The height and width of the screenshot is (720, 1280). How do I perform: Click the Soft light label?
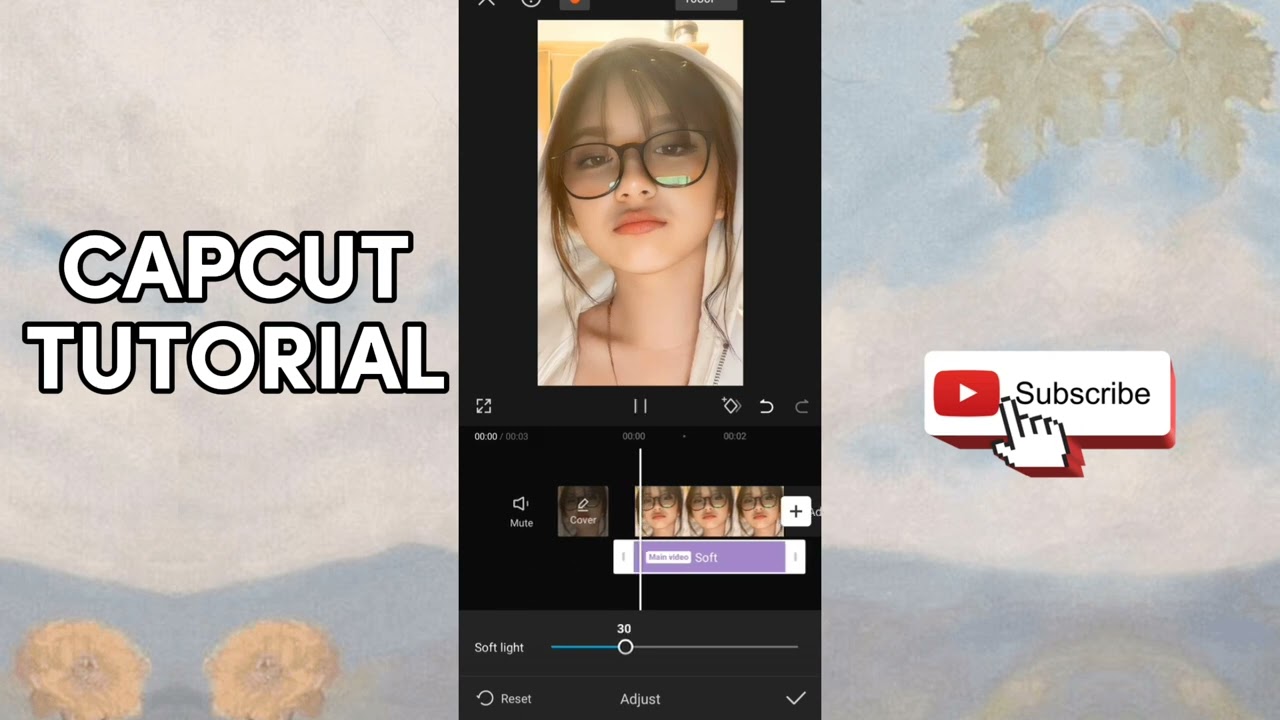click(499, 647)
